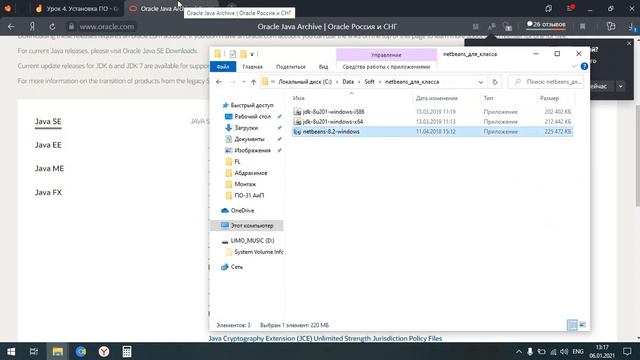Open Explorer help with the question mark
This screenshot has width=640, height=360.
click(x=584, y=67)
